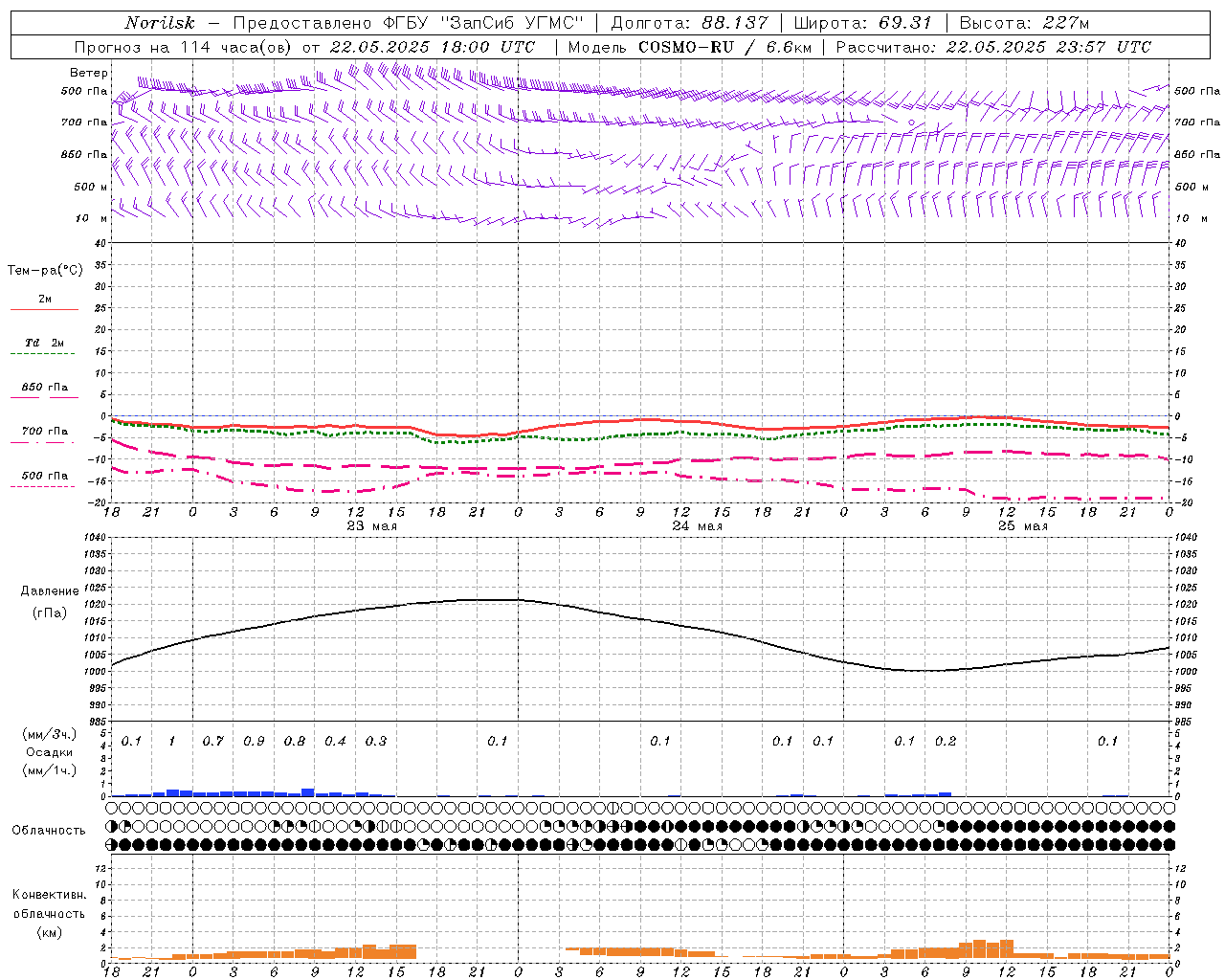The width and height of the screenshot is (1225, 980).
Task: Click the 700 гПа temperature legend label
Action: tap(45, 432)
